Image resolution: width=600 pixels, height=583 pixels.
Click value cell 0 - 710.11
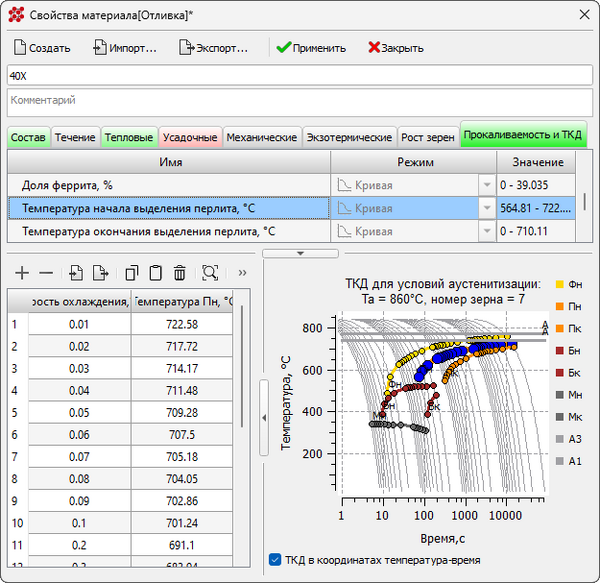[536, 231]
